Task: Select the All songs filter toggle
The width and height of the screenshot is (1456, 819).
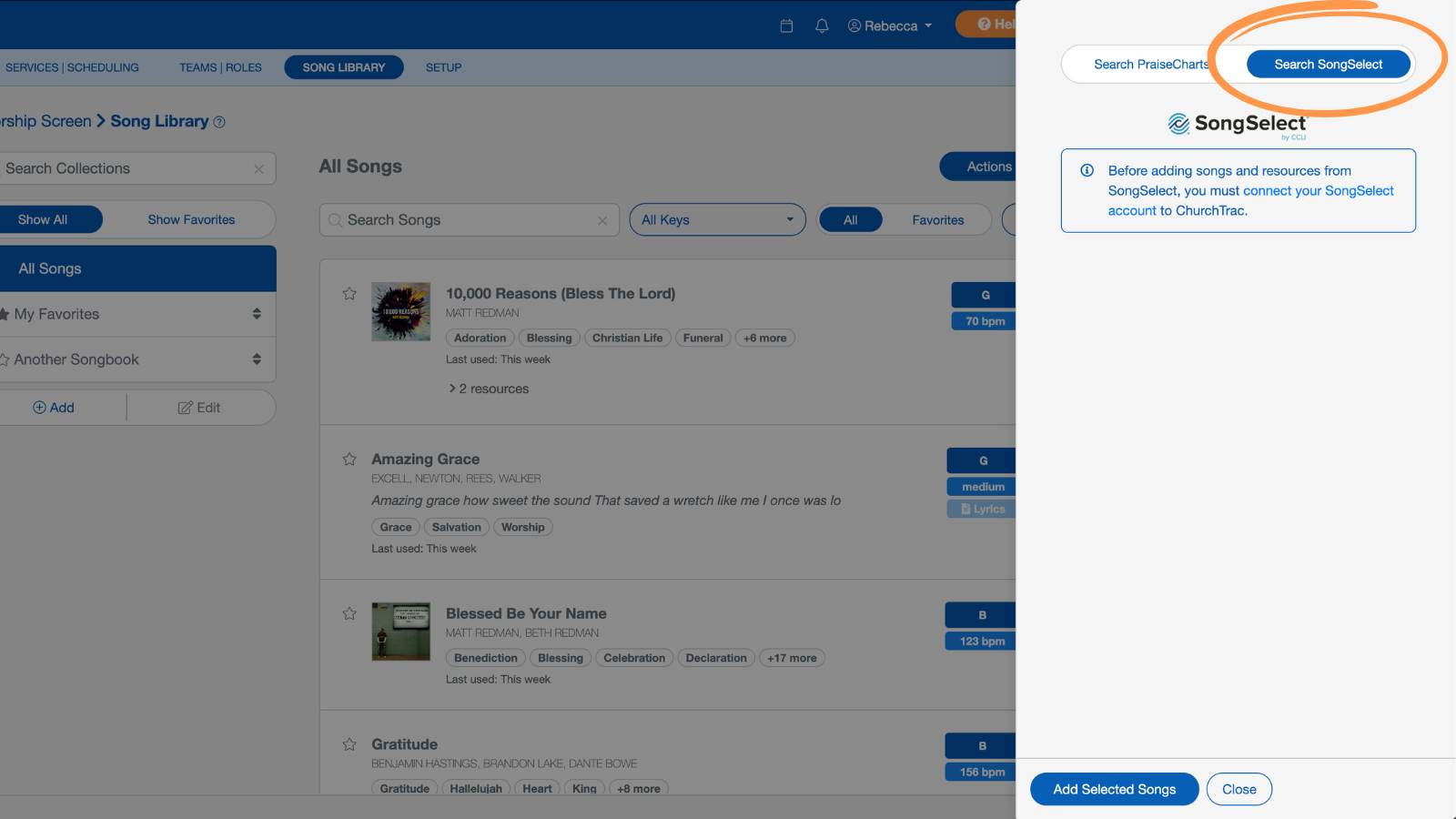Action: [x=850, y=219]
